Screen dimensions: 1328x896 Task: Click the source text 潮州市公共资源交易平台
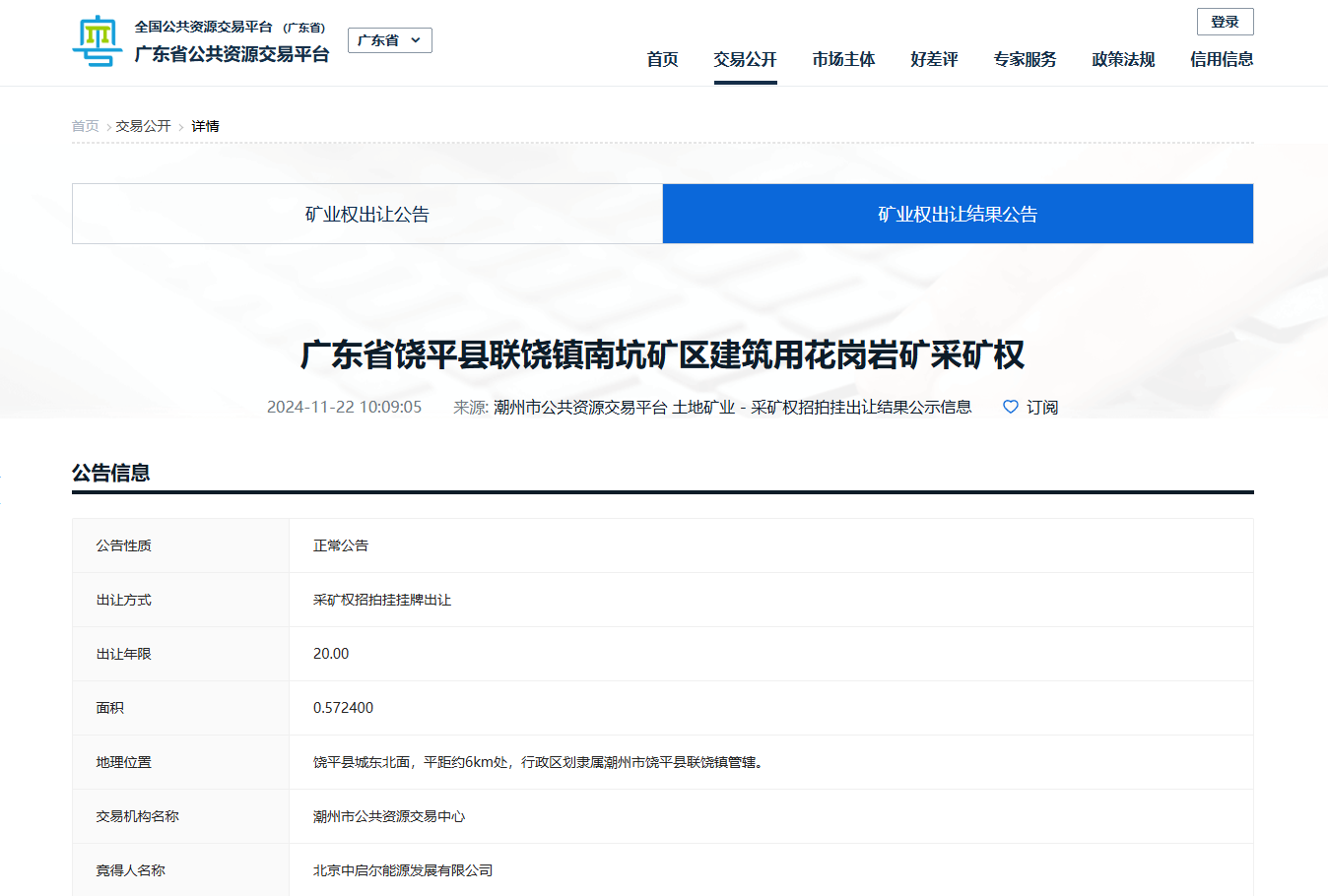(580, 408)
